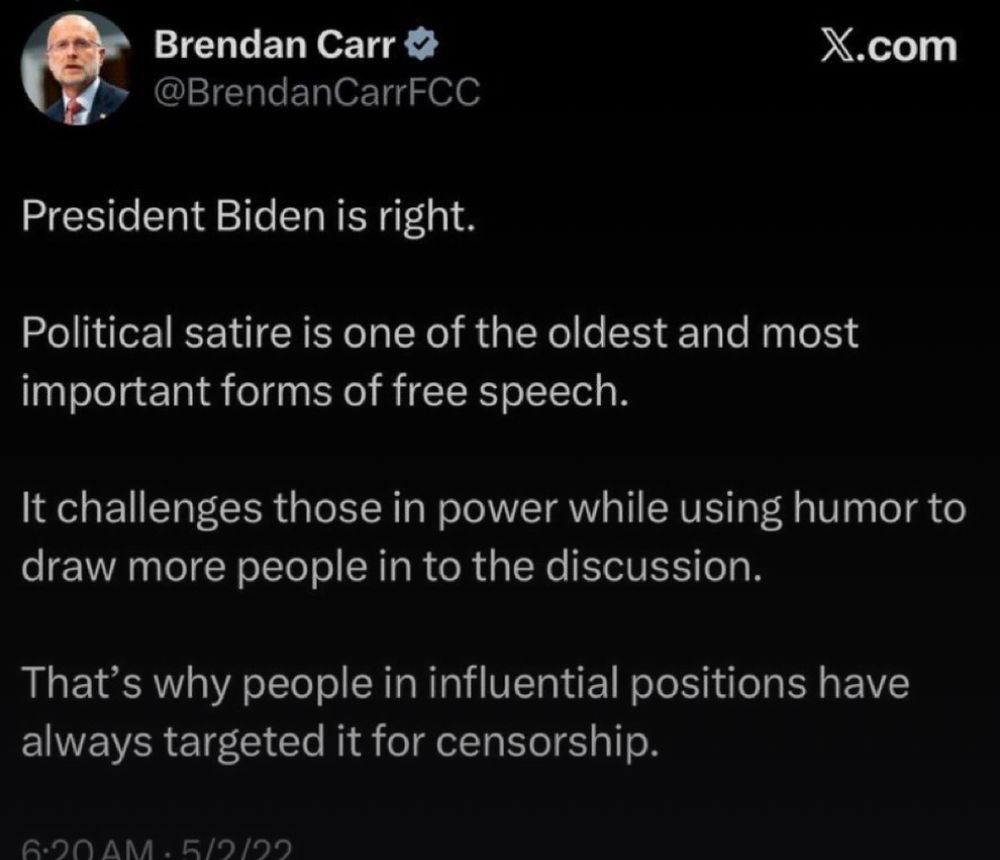
Task: Click the line "important forms of free speech."
Action: coord(325,392)
